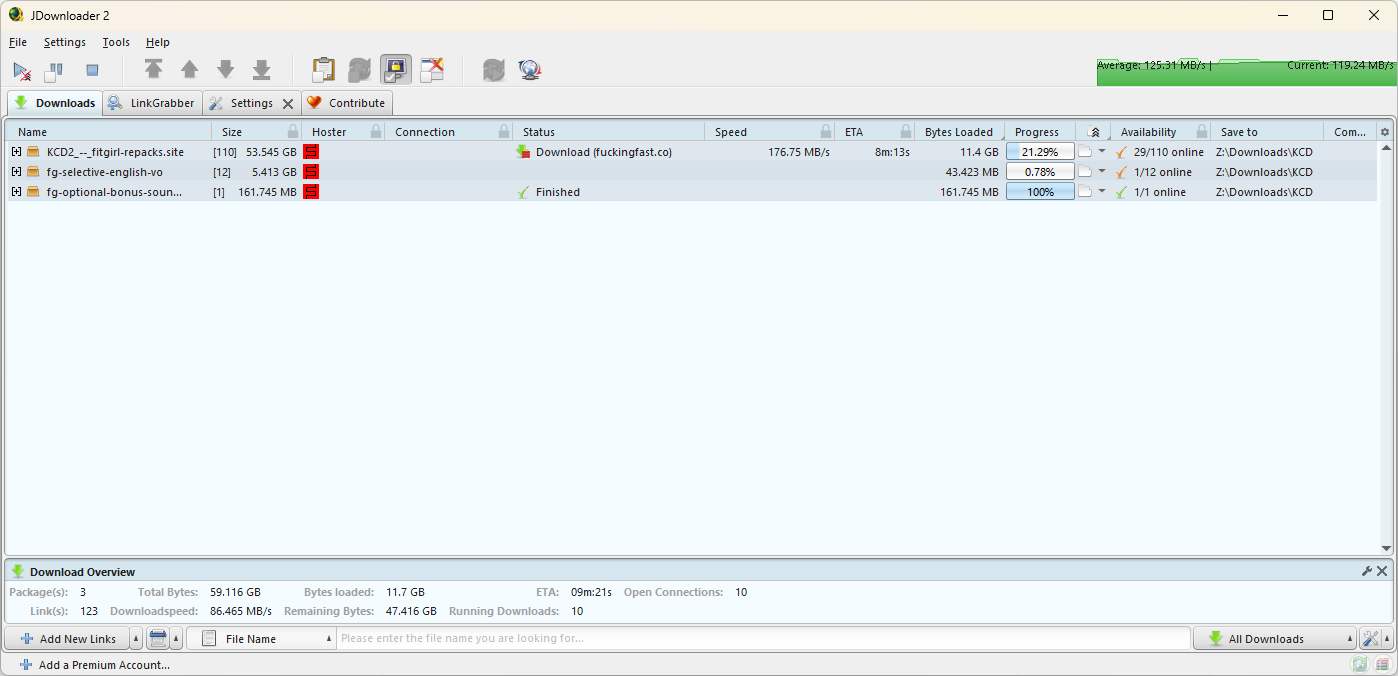Viewport: 1398px width, 676px height.
Task: Open the Contribute tab
Action: pyautogui.click(x=347, y=103)
